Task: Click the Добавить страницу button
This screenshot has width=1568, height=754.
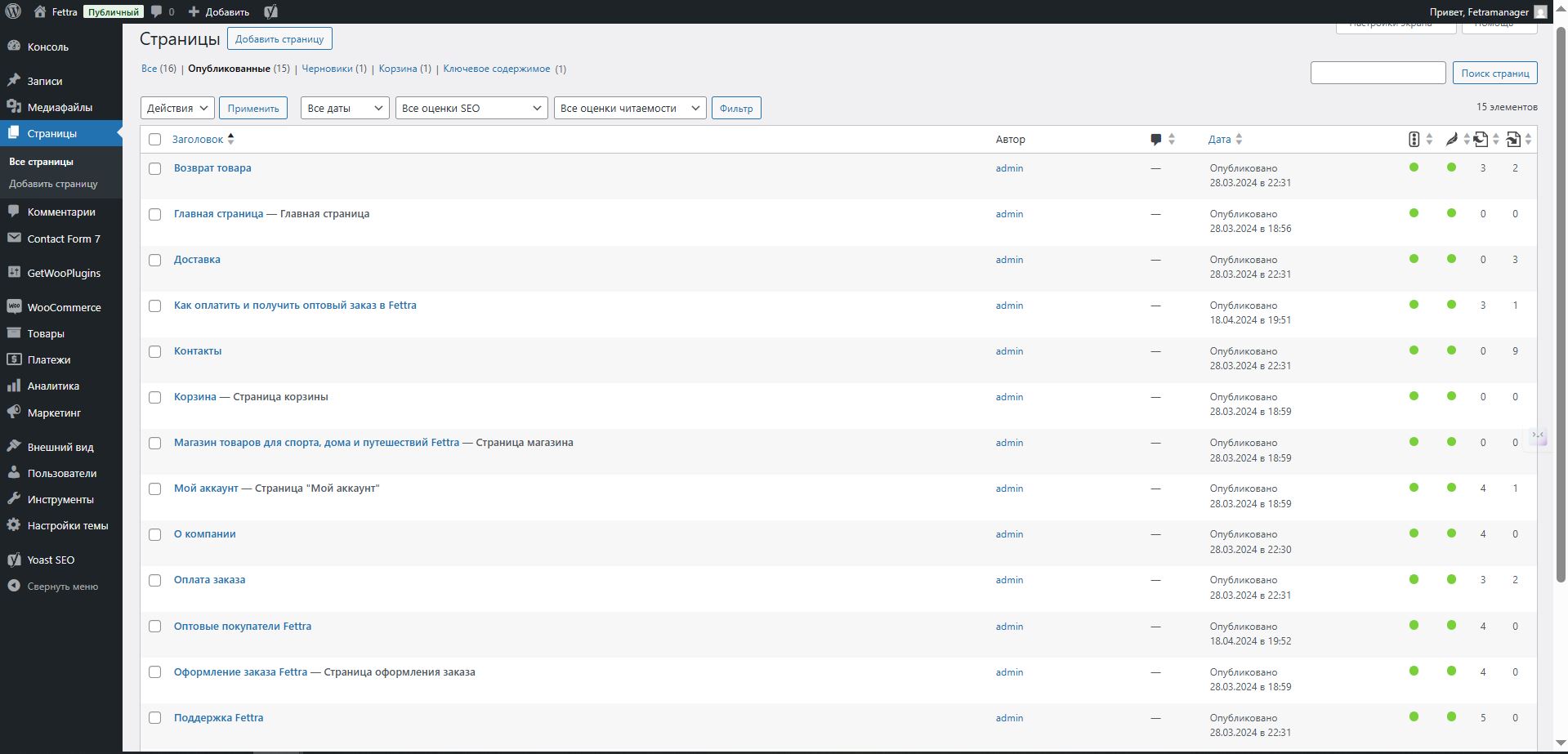Action: click(279, 38)
